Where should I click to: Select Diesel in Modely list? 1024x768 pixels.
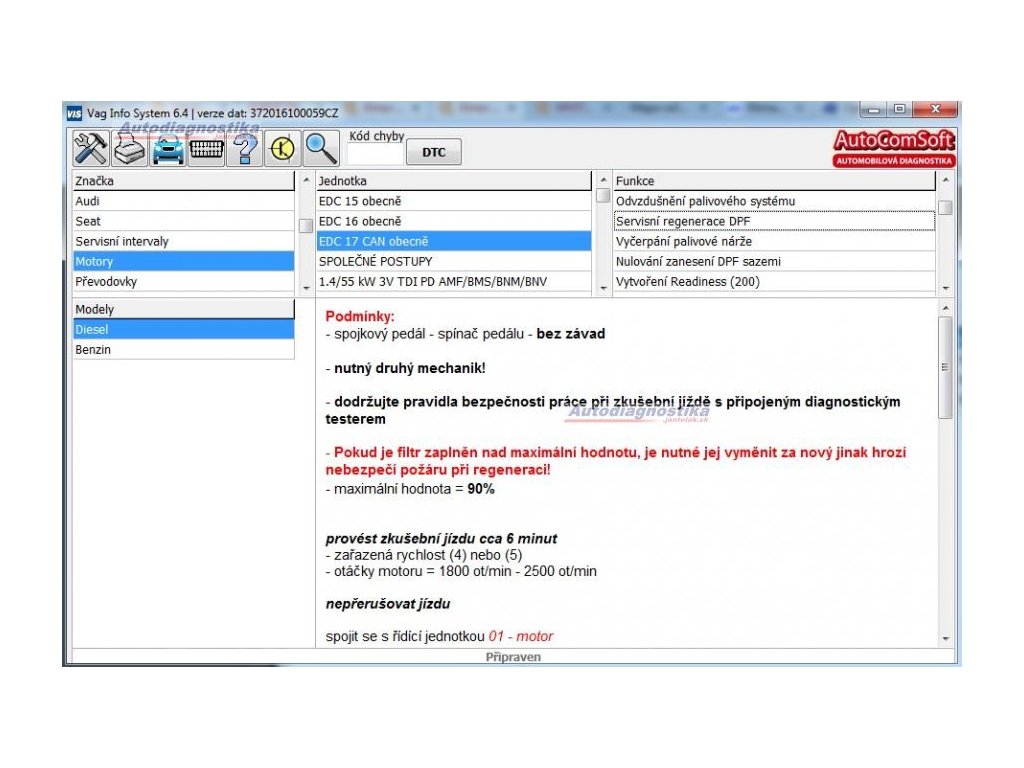click(x=184, y=330)
